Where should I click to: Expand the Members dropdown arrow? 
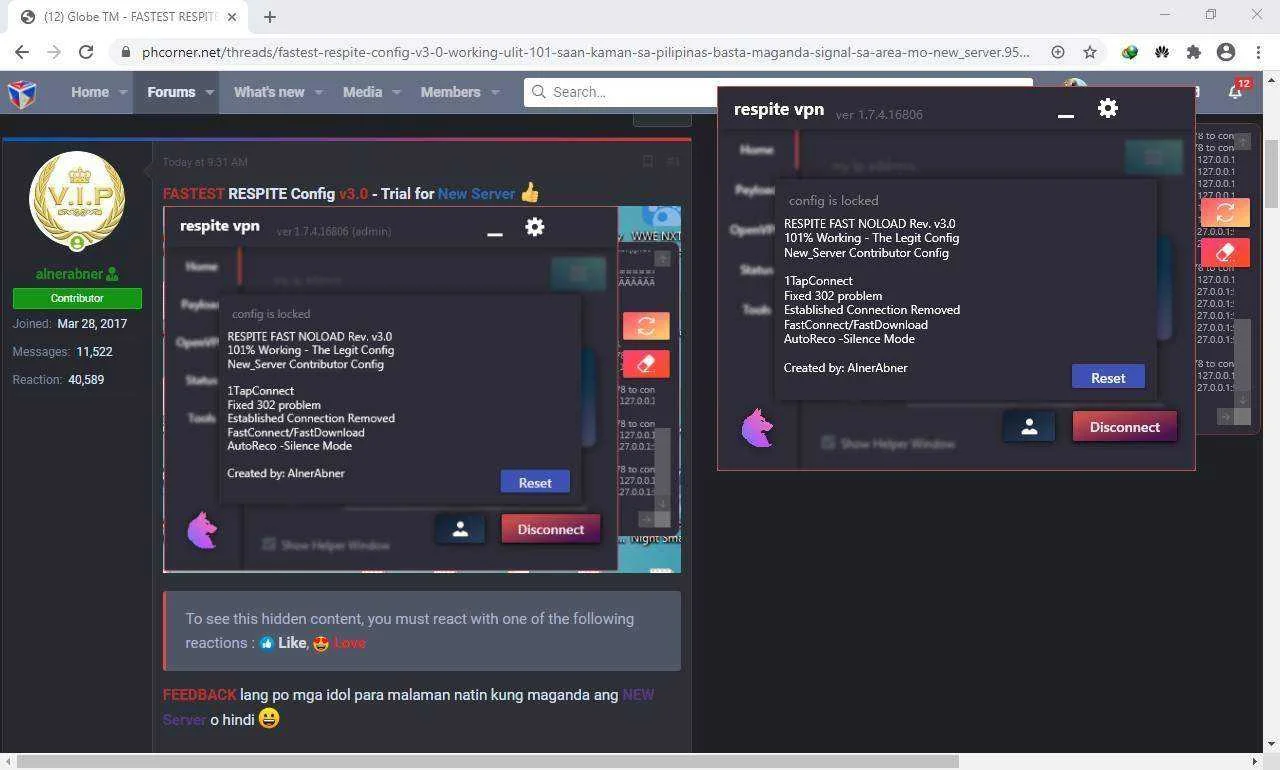point(495,92)
